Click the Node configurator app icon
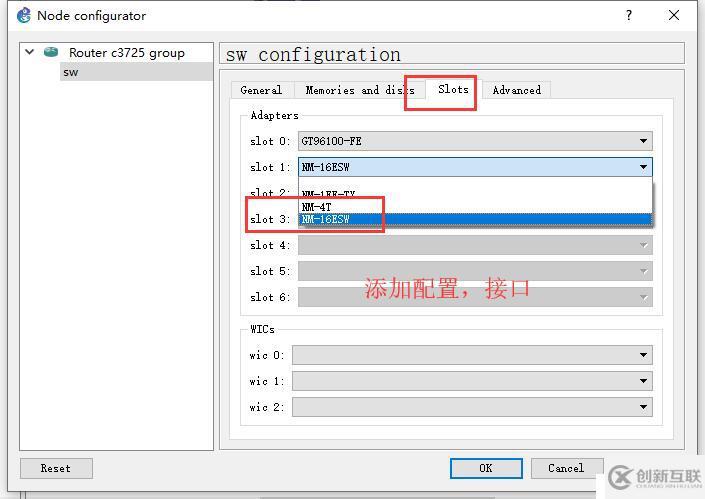The height and width of the screenshot is (499, 705). (24, 15)
